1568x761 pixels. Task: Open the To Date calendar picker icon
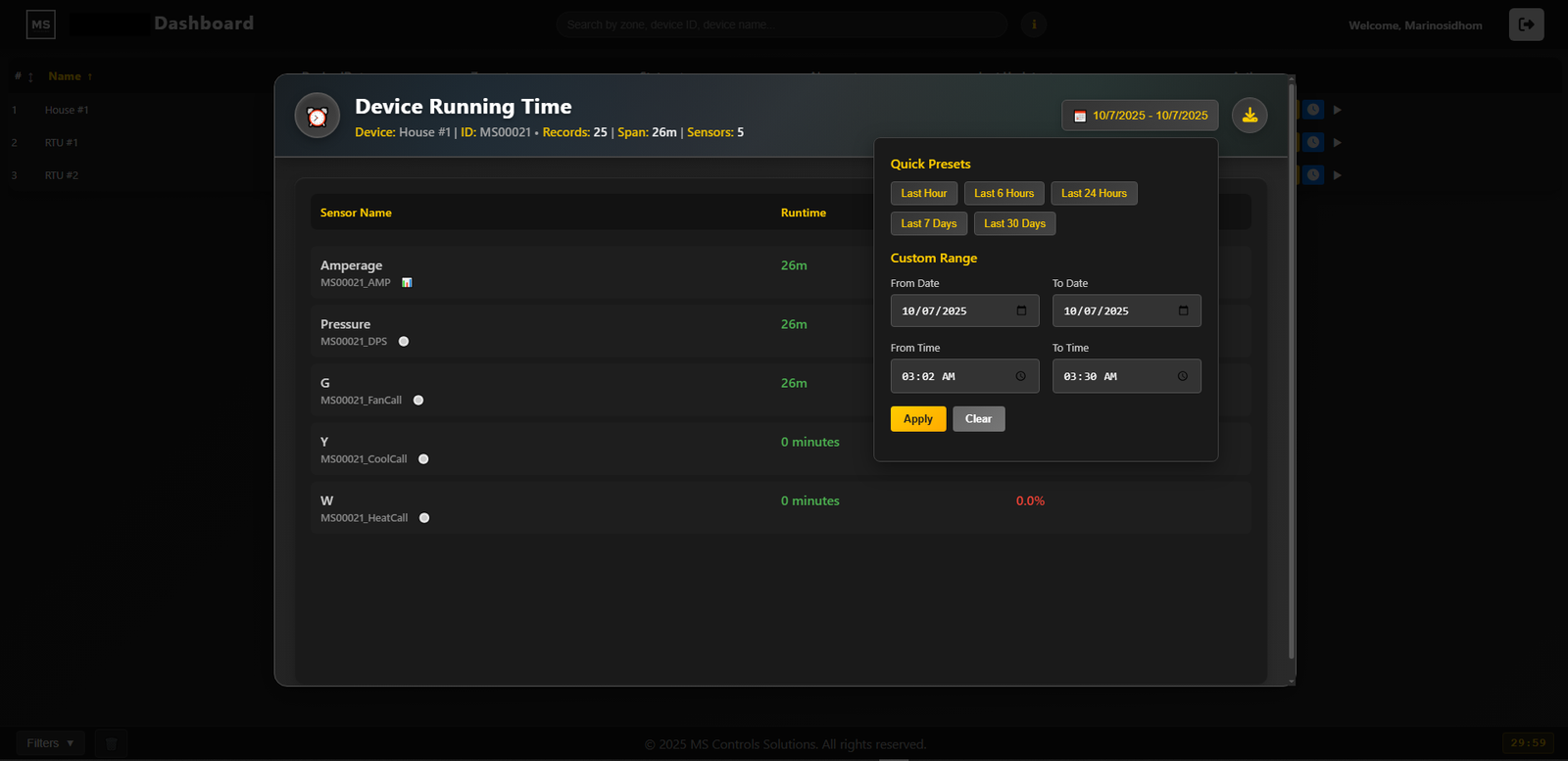tap(1183, 310)
